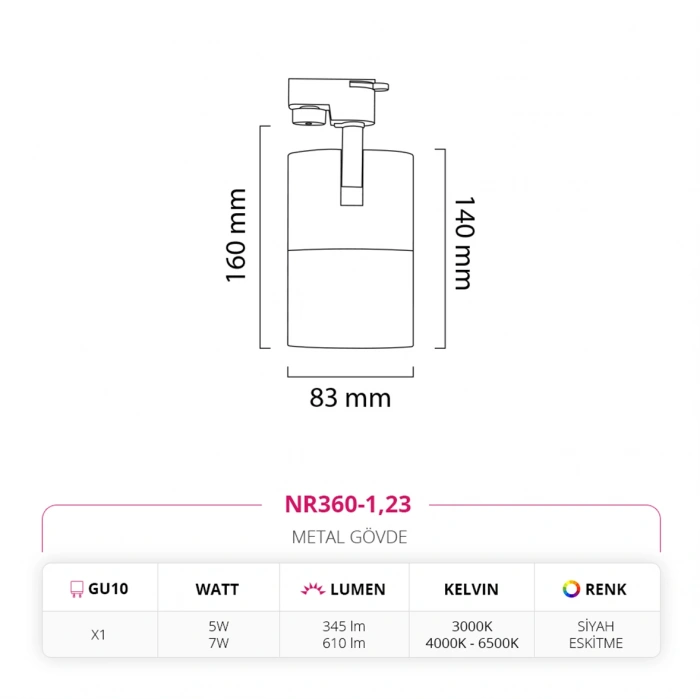700x700 pixels.
Task: Select the SİYAH color option
Action: [x=597, y=627]
